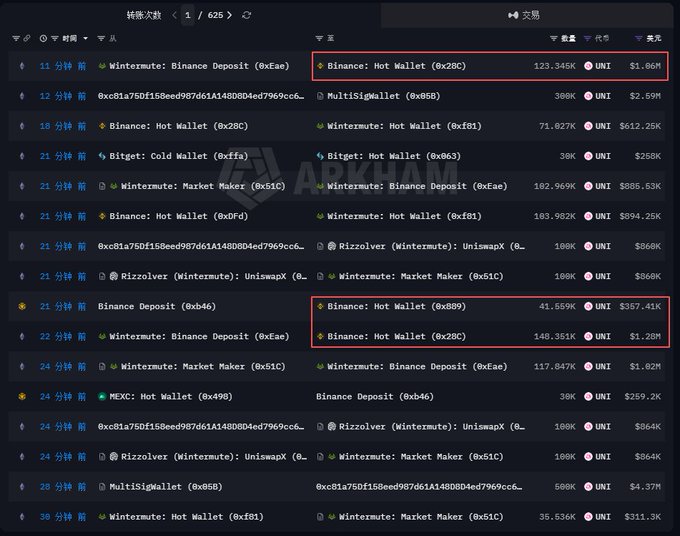Screen dimensions: 680x536
Task: Open the filter icon before 时间
Action: tap(55, 39)
